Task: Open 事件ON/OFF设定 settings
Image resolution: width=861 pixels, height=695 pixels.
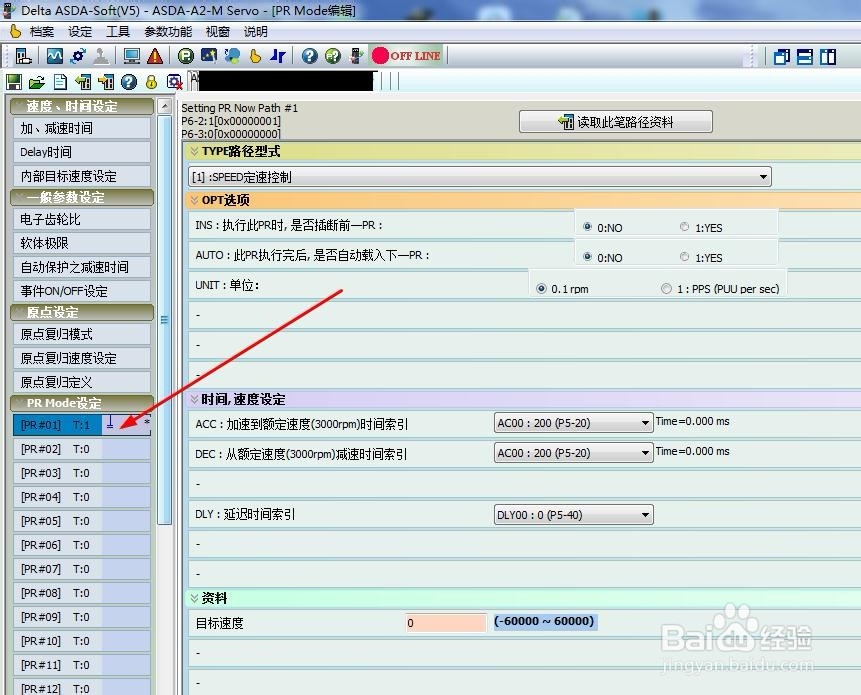Action: pyautogui.click(x=82, y=291)
